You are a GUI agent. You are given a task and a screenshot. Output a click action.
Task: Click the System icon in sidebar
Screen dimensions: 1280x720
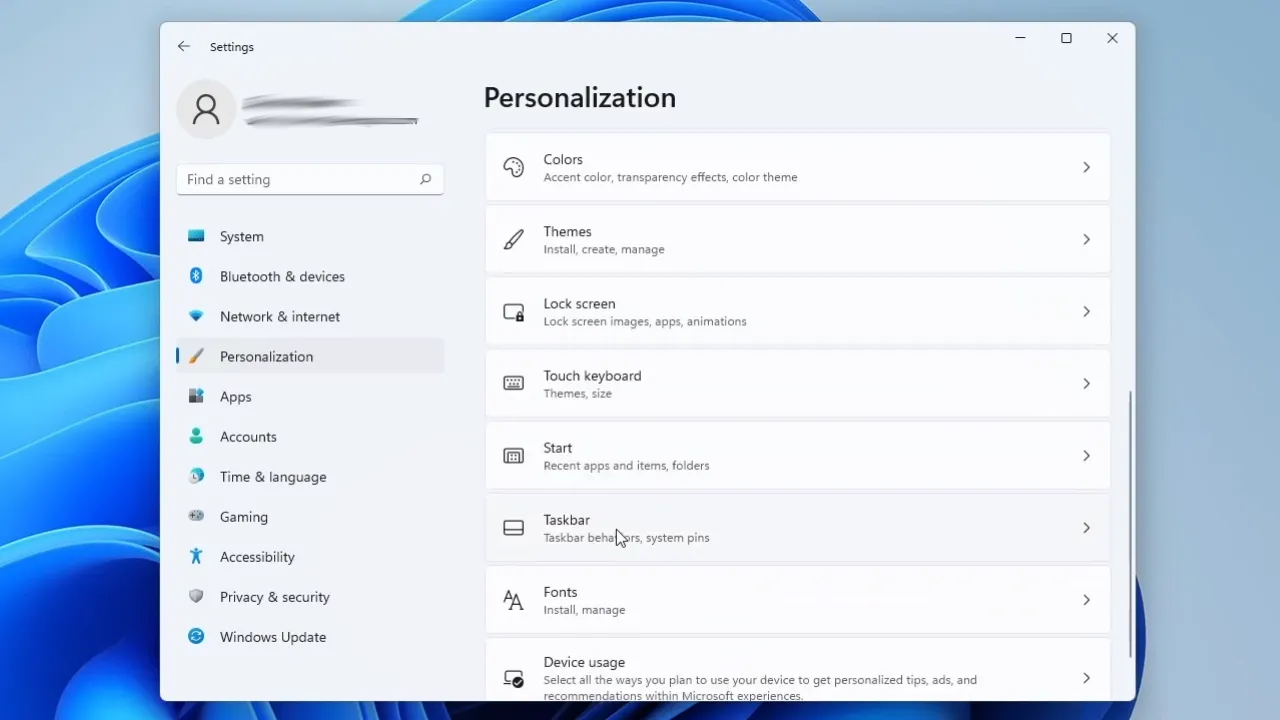point(196,236)
